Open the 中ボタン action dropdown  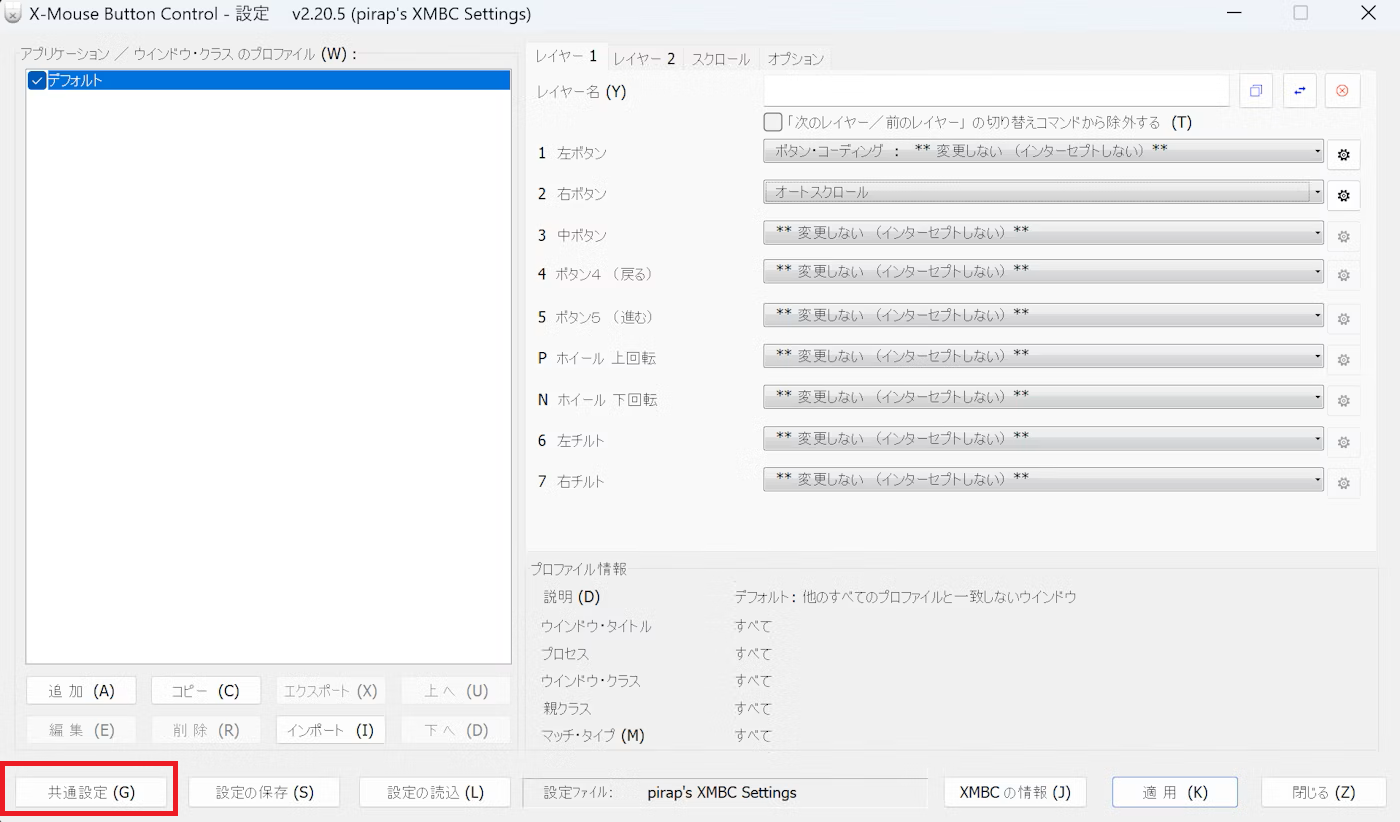click(1043, 233)
